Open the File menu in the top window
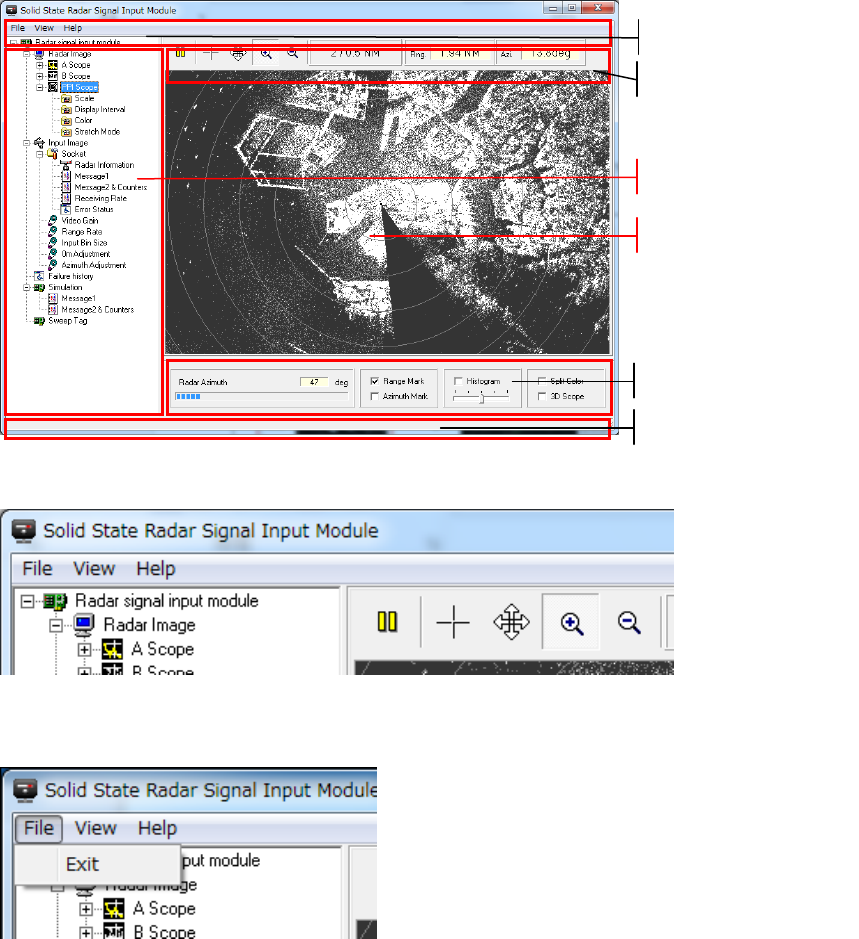Image resolution: width=859 pixels, height=939 pixels. (18, 28)
